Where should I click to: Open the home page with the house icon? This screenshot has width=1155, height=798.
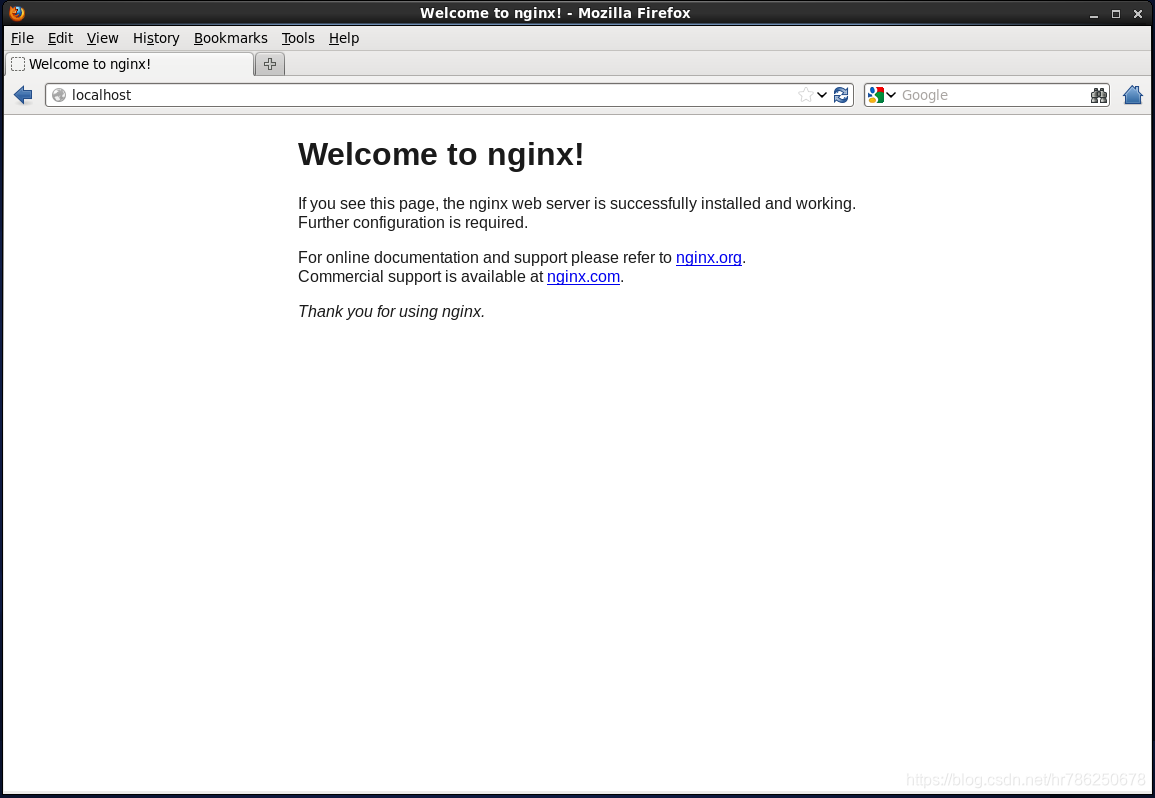tap(1132, 95)
